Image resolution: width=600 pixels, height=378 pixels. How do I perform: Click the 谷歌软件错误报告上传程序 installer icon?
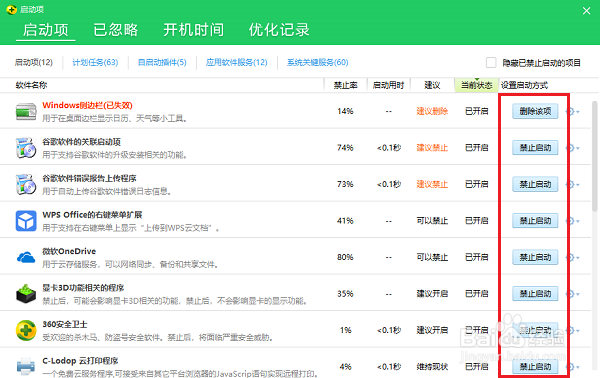tap(26, 184)
